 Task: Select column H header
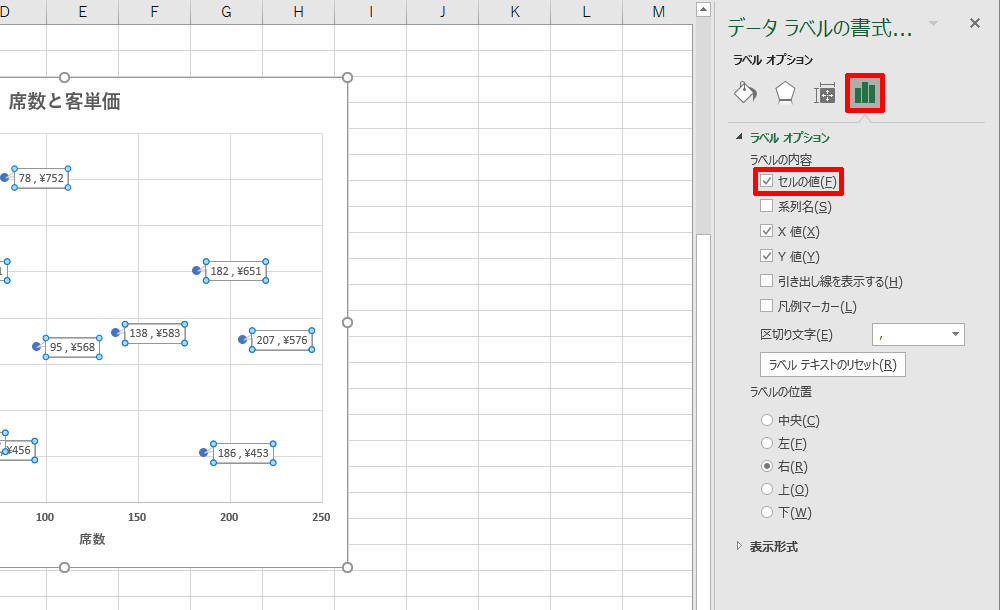coord(298,11)
